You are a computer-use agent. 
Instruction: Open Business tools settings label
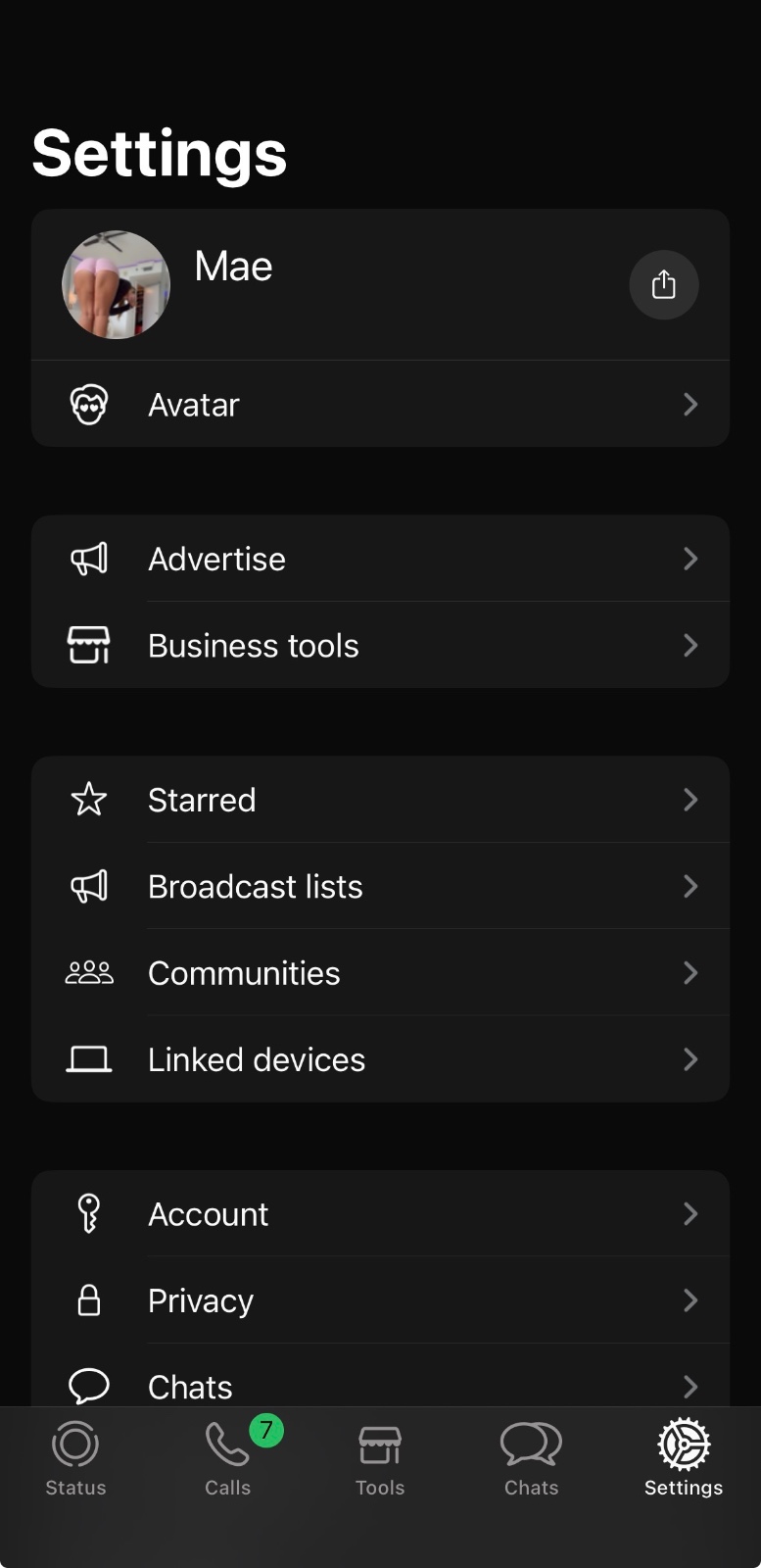pos(253,646)
